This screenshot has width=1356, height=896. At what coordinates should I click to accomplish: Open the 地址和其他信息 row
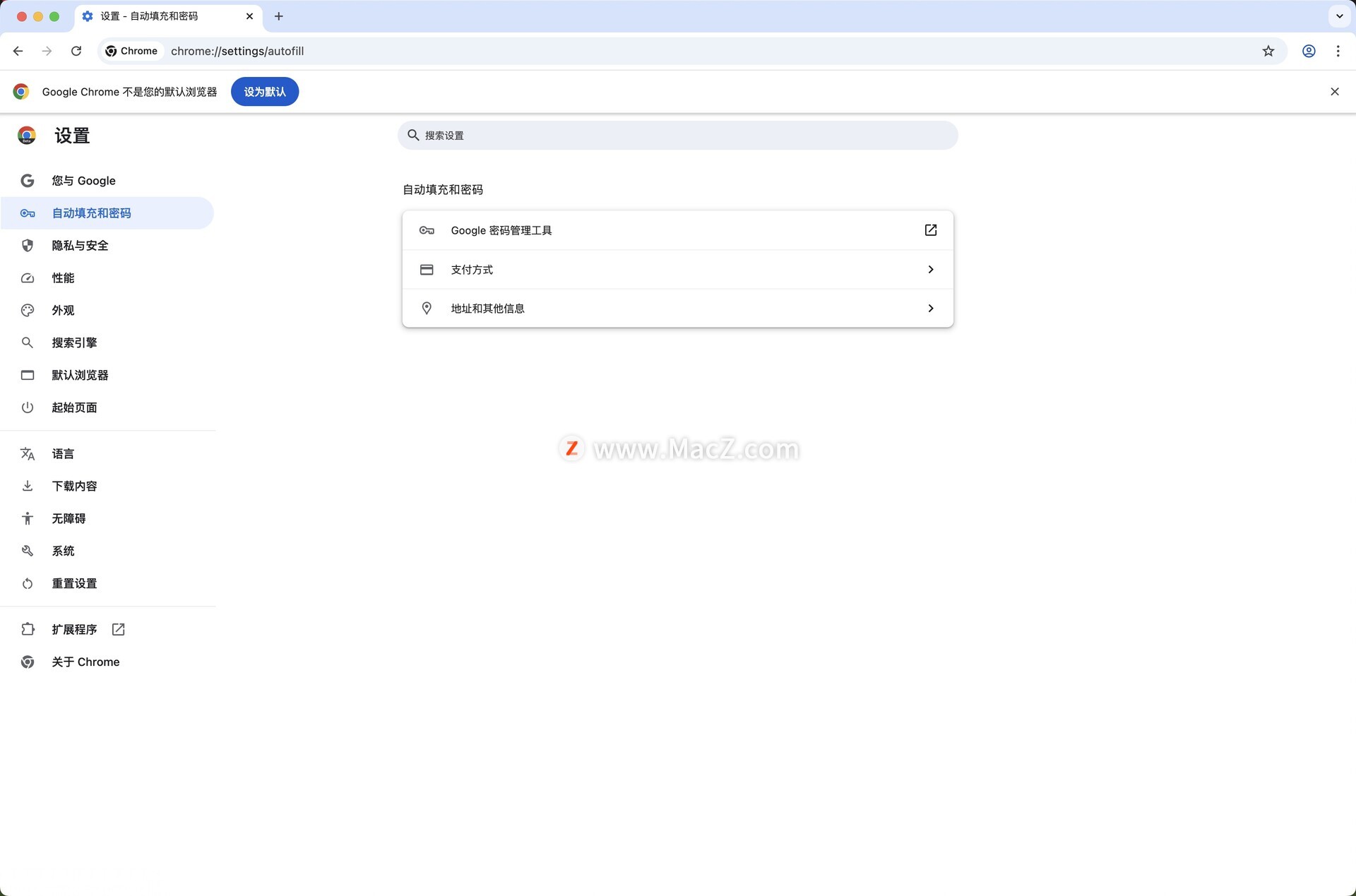click(x=677, y=309)
